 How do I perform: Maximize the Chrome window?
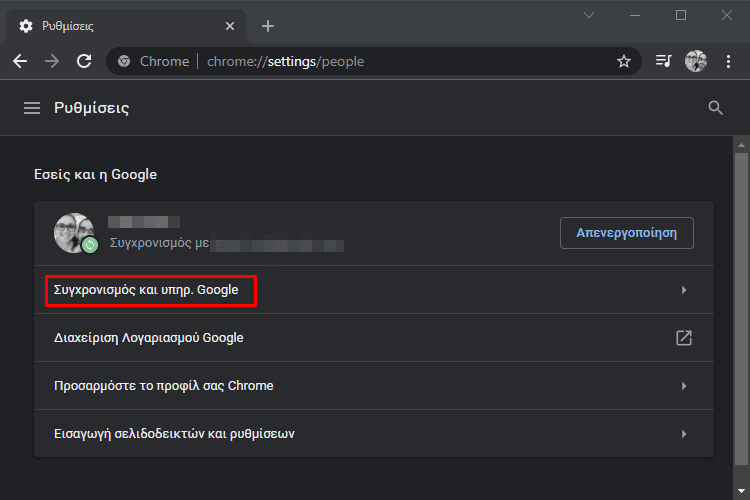click(681, 15)
